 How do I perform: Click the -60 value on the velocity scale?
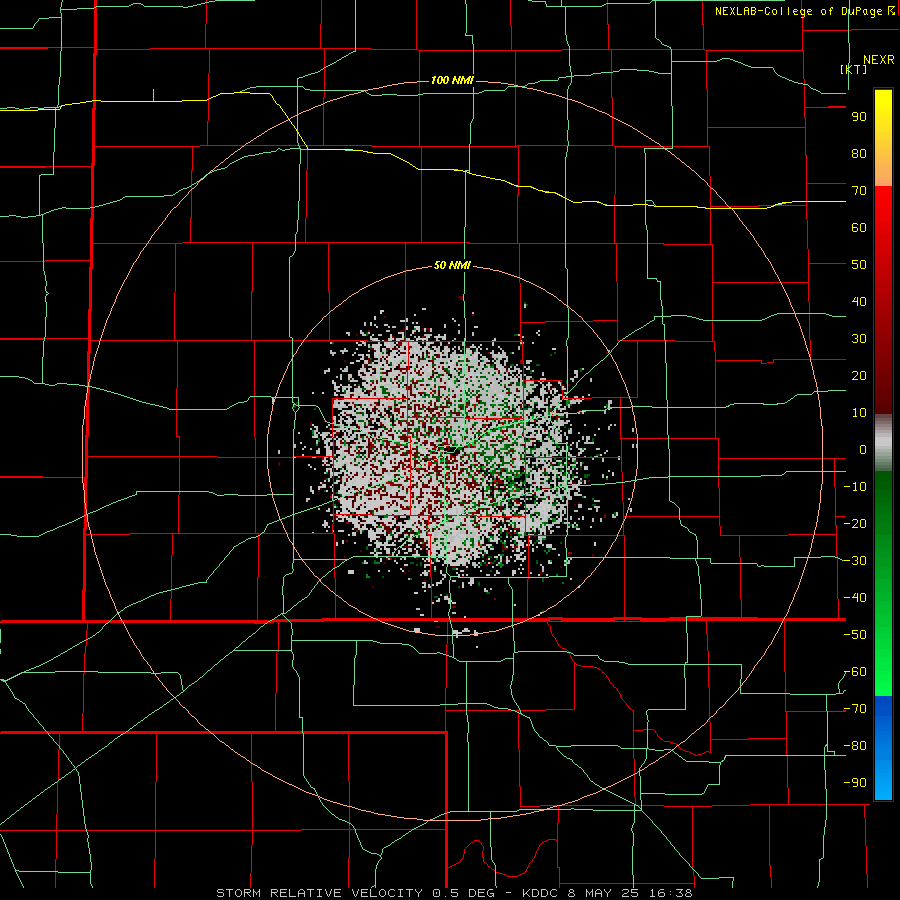coord(855,672)
